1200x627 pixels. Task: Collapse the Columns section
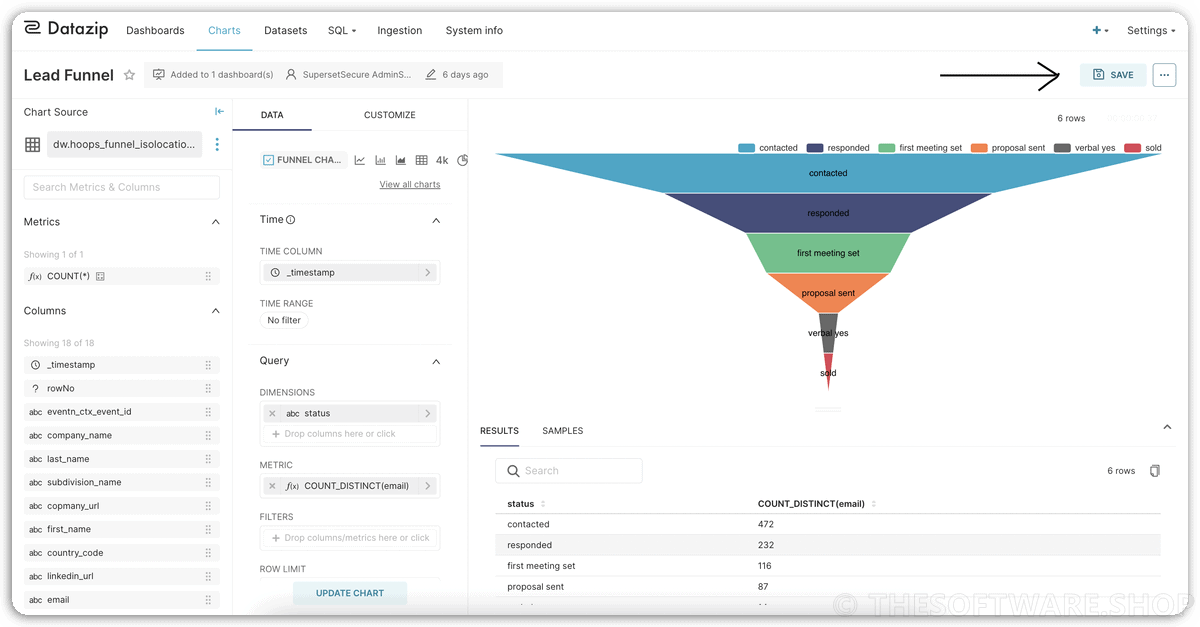point(215,311)
